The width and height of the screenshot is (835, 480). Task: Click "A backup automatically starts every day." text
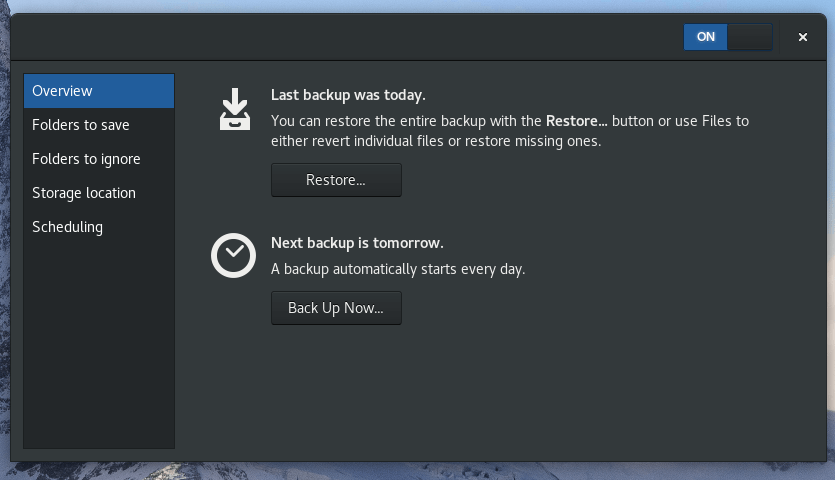(398, 269)
